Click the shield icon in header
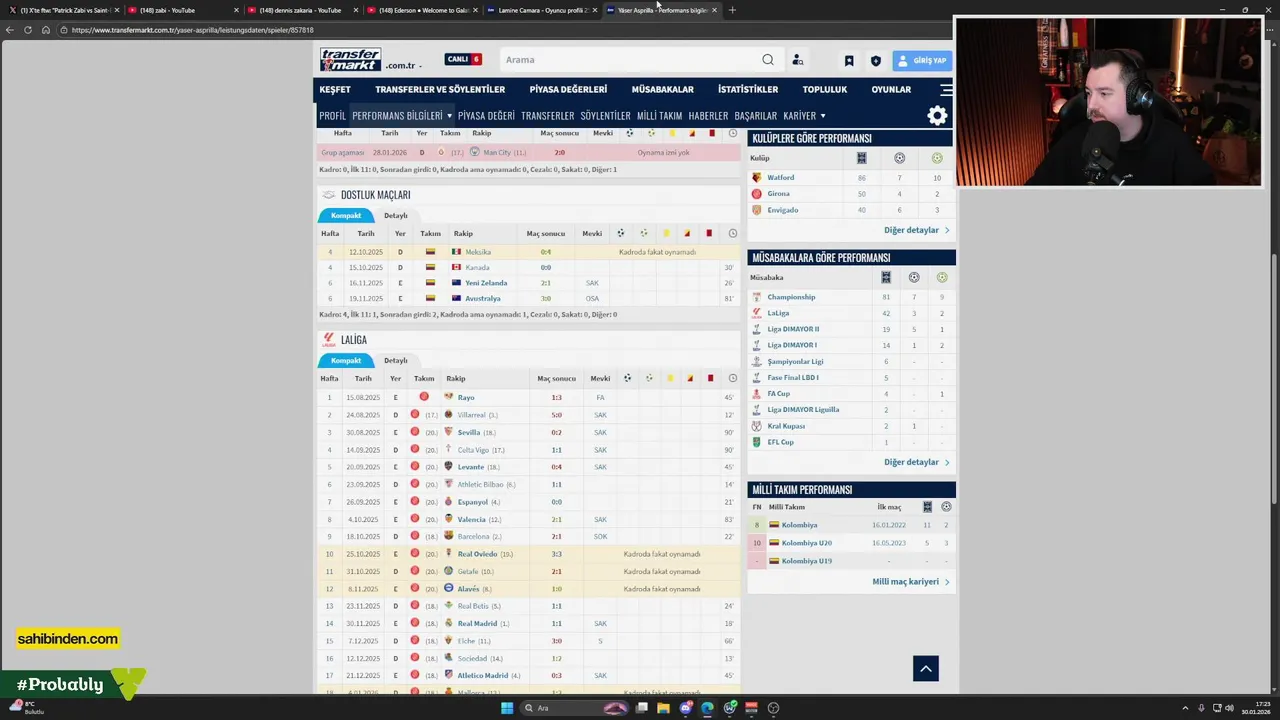Screen dimensions: 1280x720 (876, 61)
